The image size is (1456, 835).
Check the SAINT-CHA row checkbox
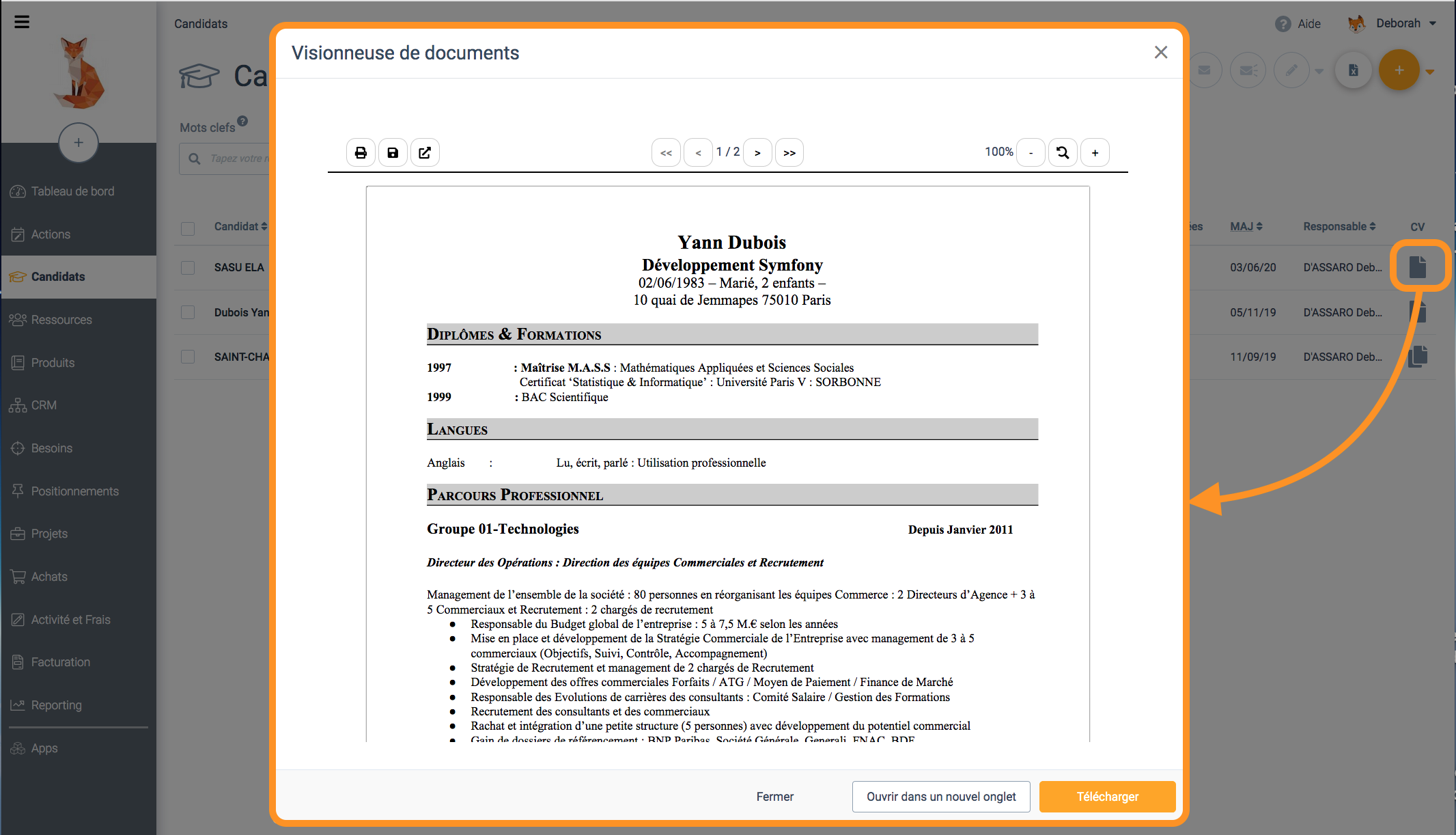pos(188,357)
